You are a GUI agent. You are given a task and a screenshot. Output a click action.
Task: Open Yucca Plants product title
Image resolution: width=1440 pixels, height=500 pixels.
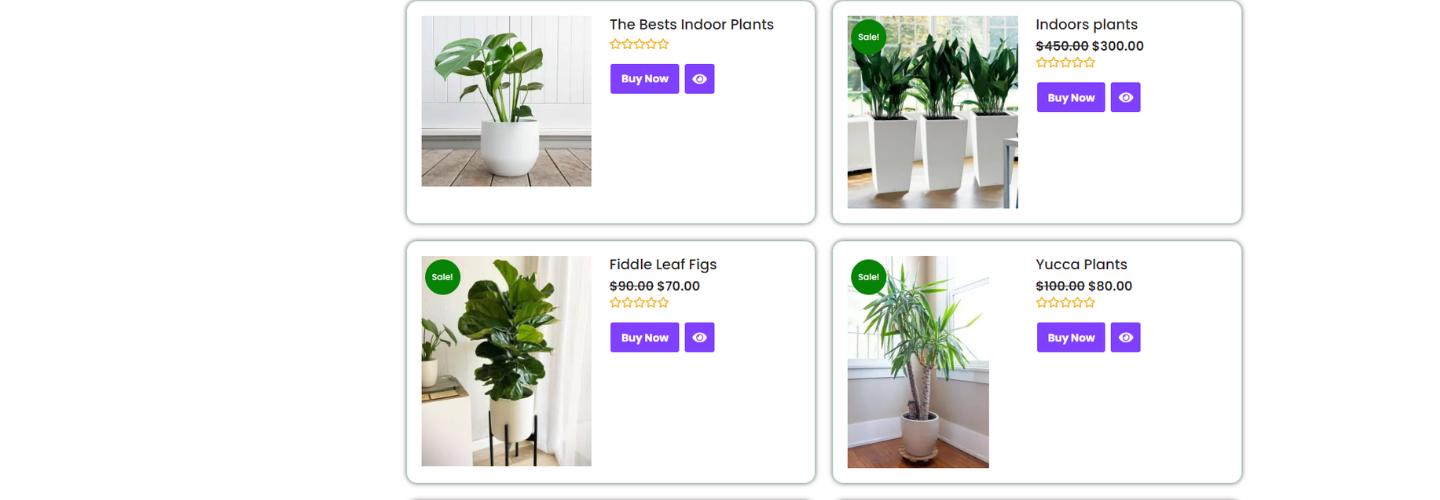[1081, 265]
